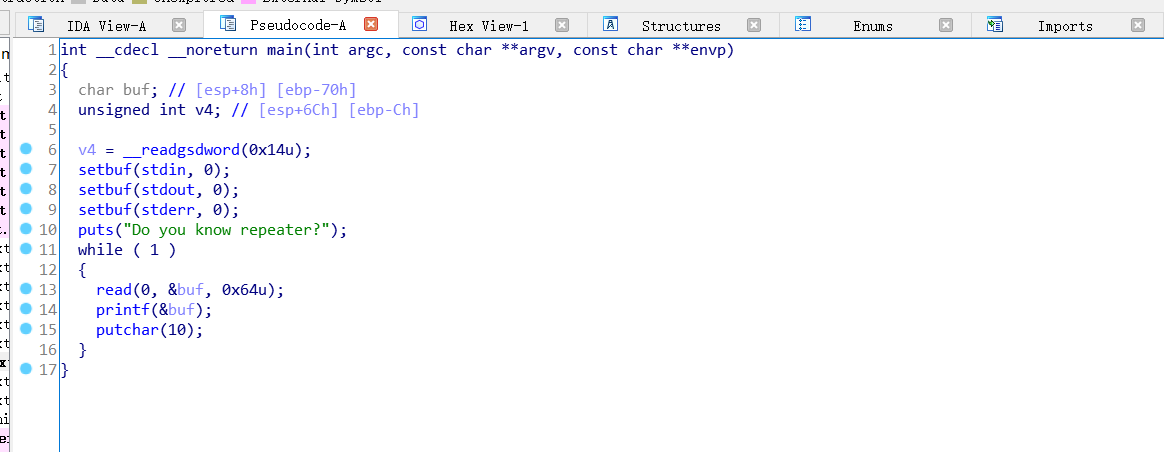Screen dimensions: 1164x452
Task: Click the 0x64u size argument
Action: pos(248,289)
